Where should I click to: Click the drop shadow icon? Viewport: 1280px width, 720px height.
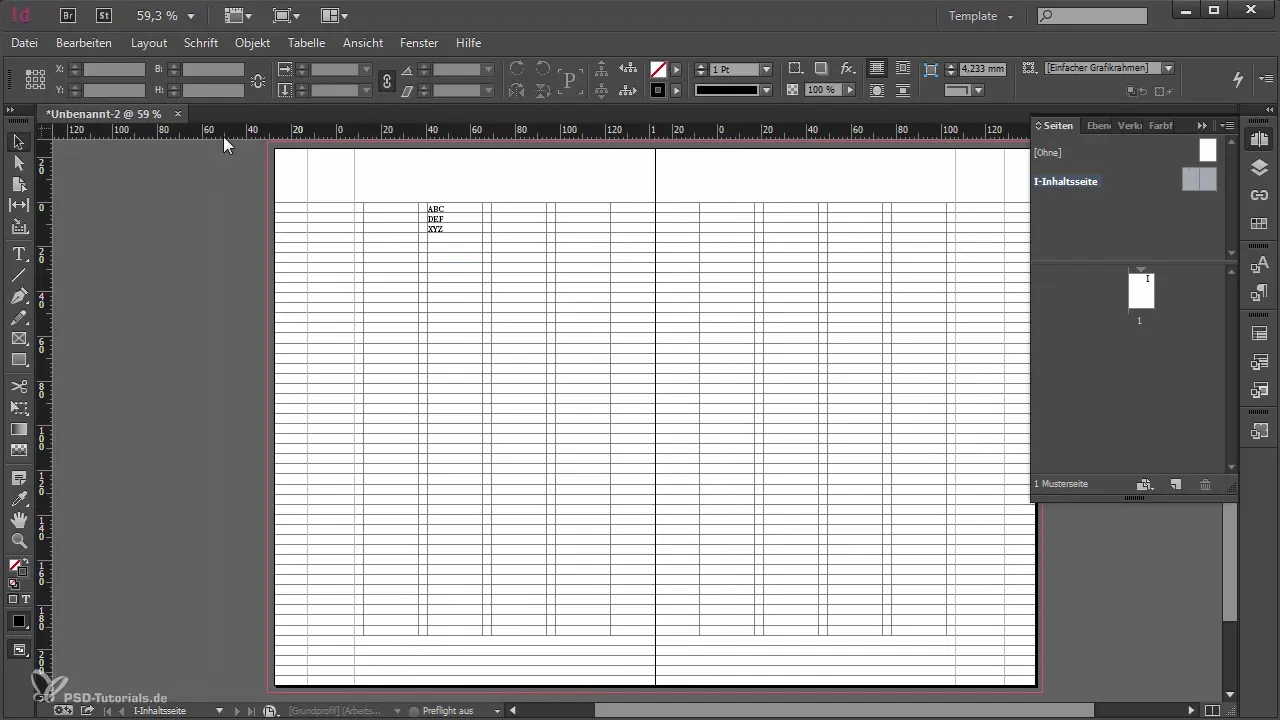[820, 69]
